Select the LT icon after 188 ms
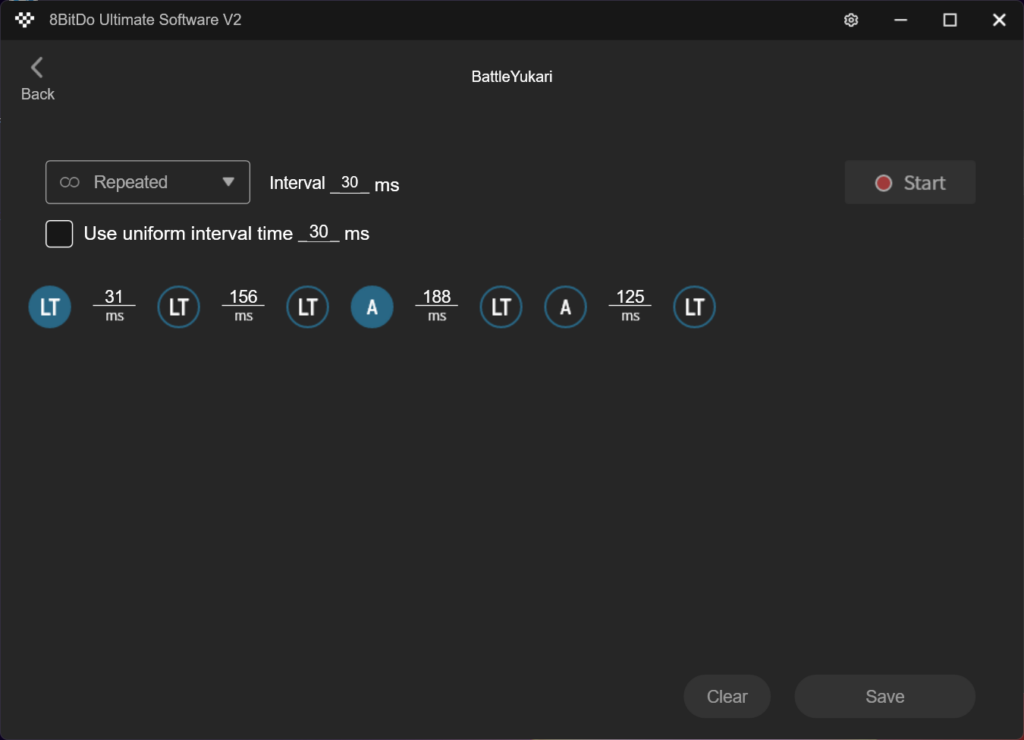The image size is (1024, 740). [501, 307]
